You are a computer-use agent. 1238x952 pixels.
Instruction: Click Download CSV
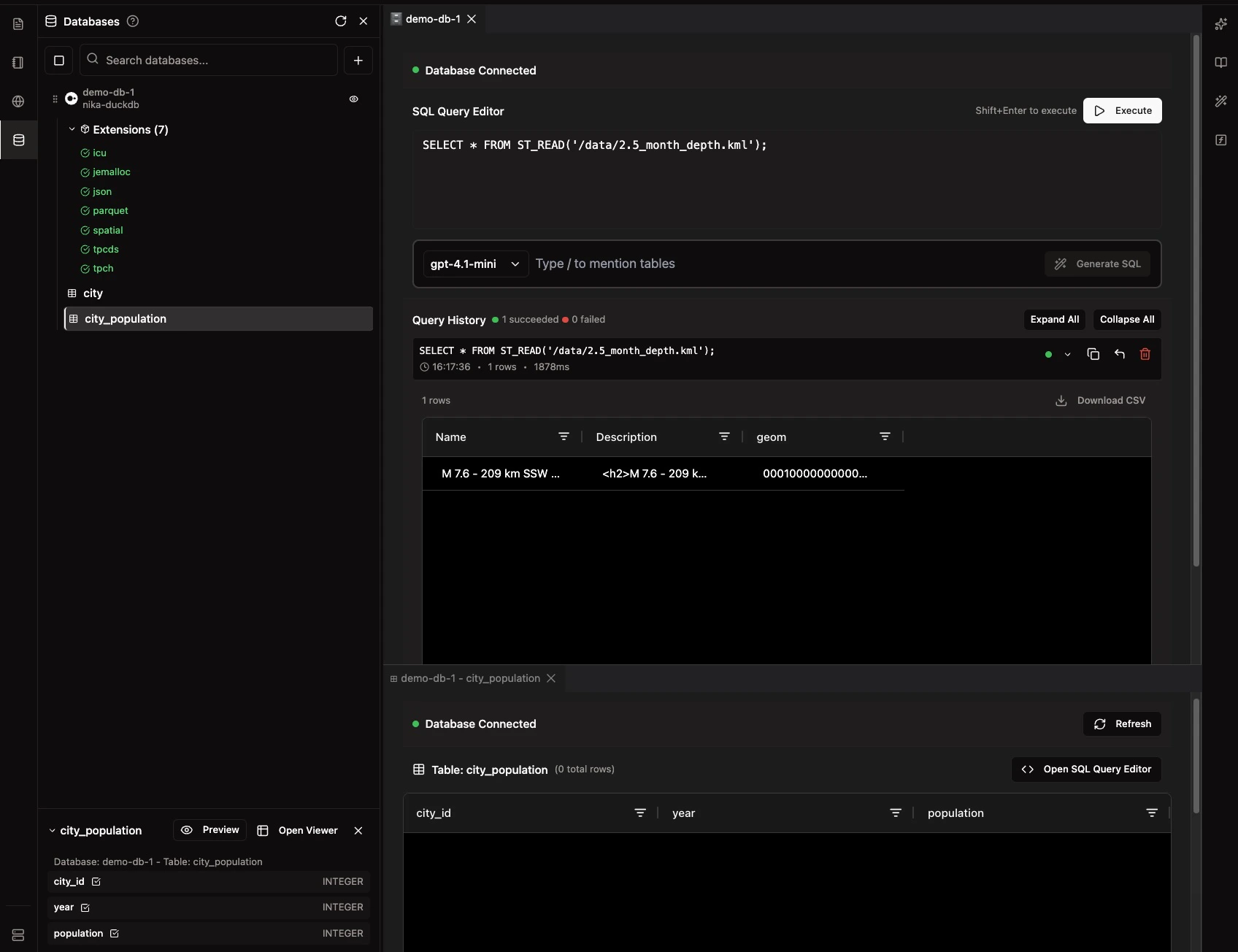tap(1101, 400)
